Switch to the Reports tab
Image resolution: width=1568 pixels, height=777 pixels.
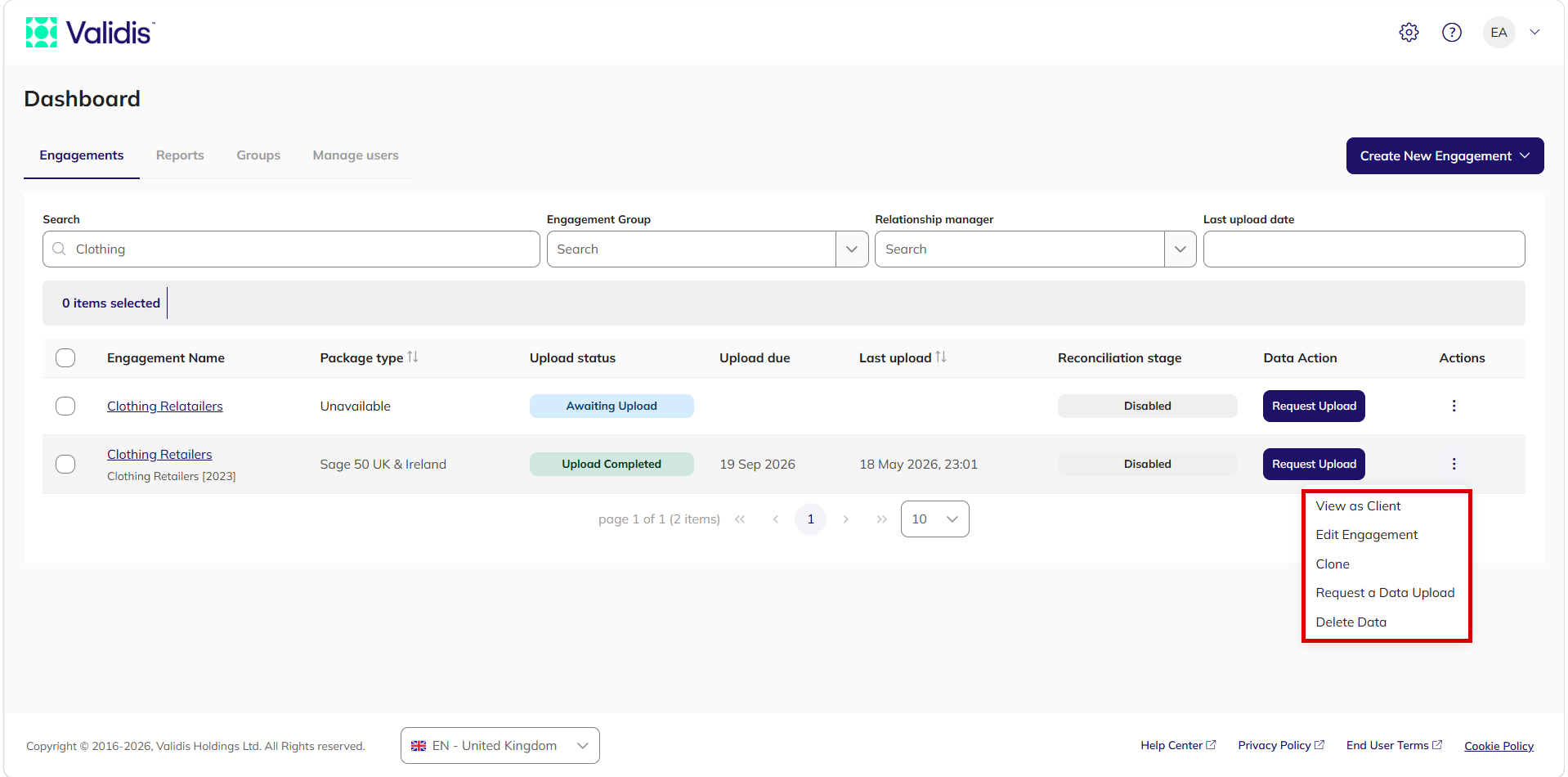[180, 155]
